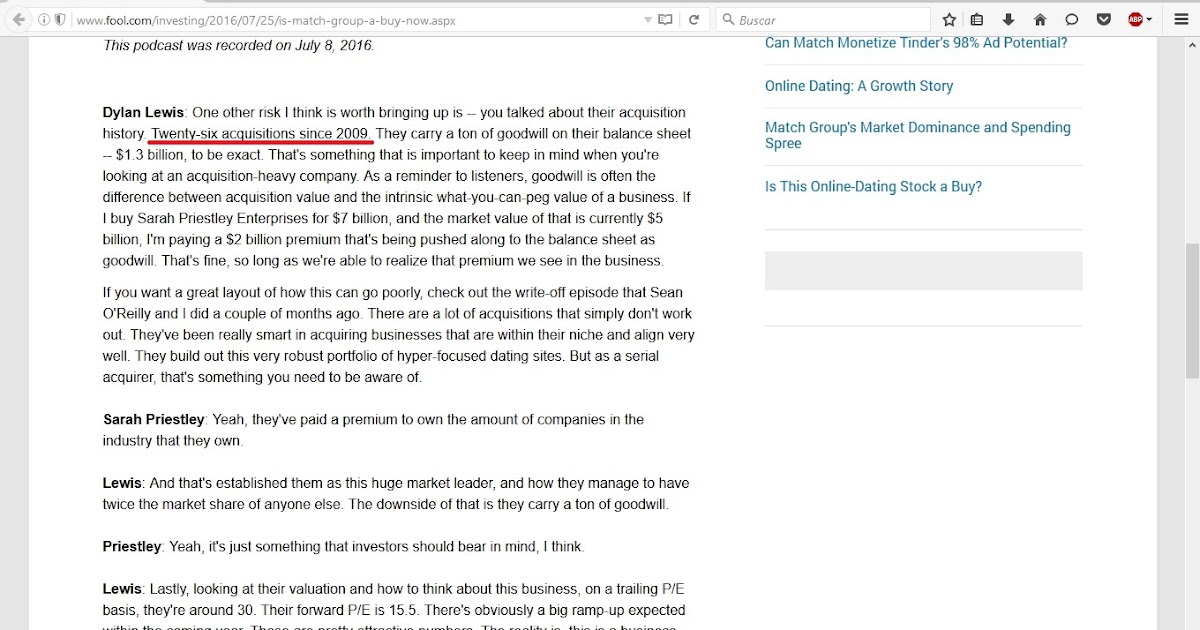Reload the current page
Screen dimensions: 1200x630
693,20
